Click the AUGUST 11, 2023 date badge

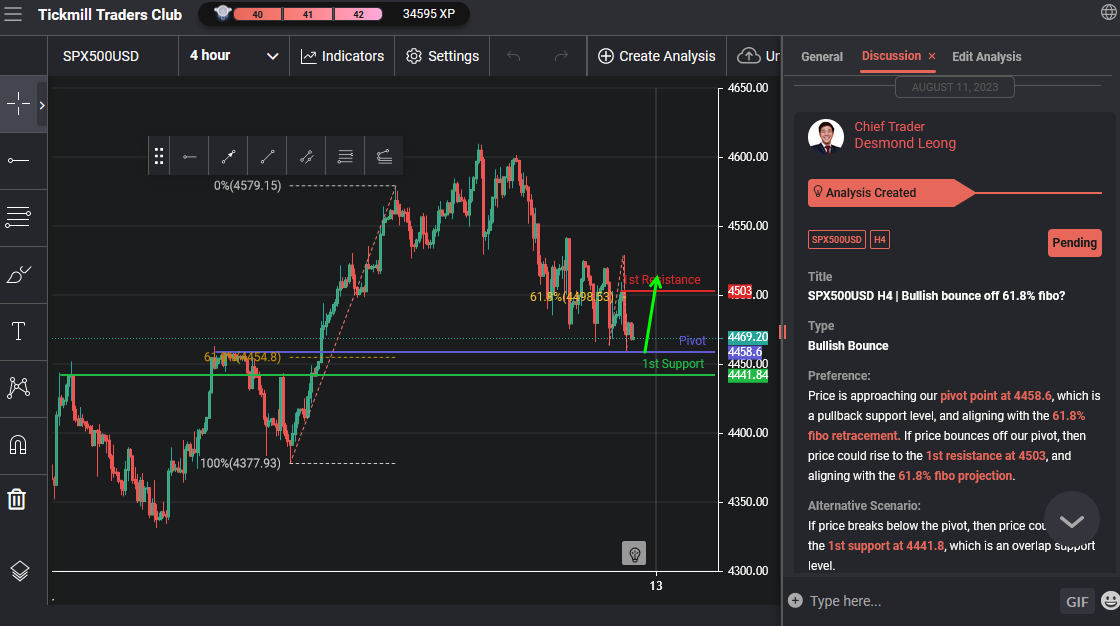[x=955, y=87]
